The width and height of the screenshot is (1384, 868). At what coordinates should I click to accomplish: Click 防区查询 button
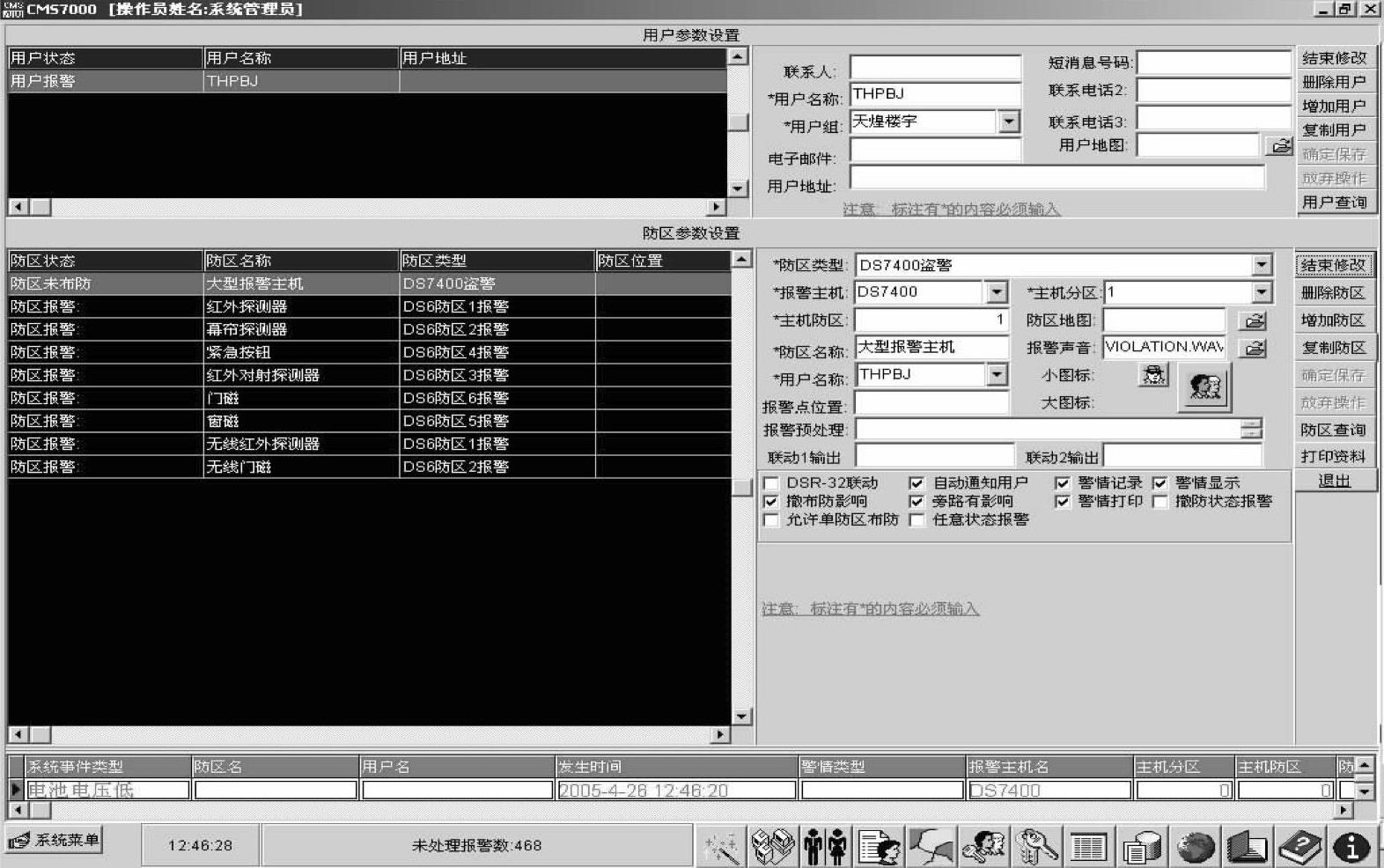pyautogui.click(x=1335, y=430)
